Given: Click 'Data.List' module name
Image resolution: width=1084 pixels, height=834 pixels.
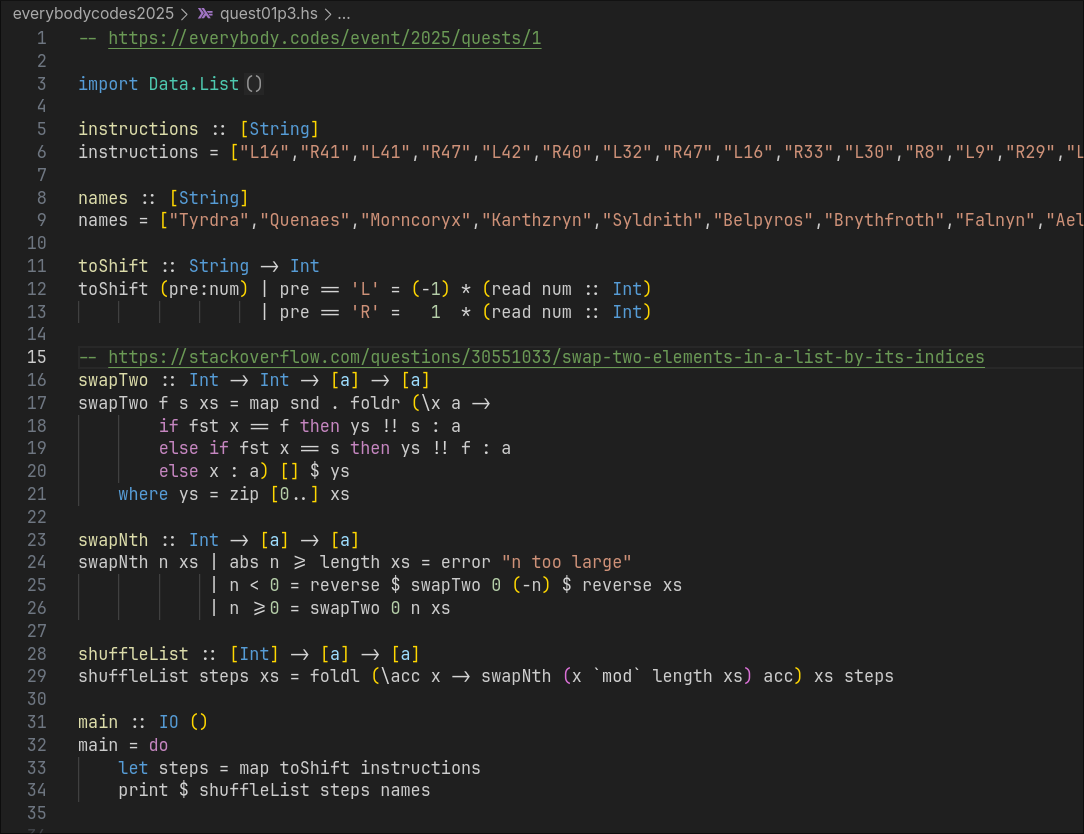Looking at the screenshot, I should (x=194, y=84).
